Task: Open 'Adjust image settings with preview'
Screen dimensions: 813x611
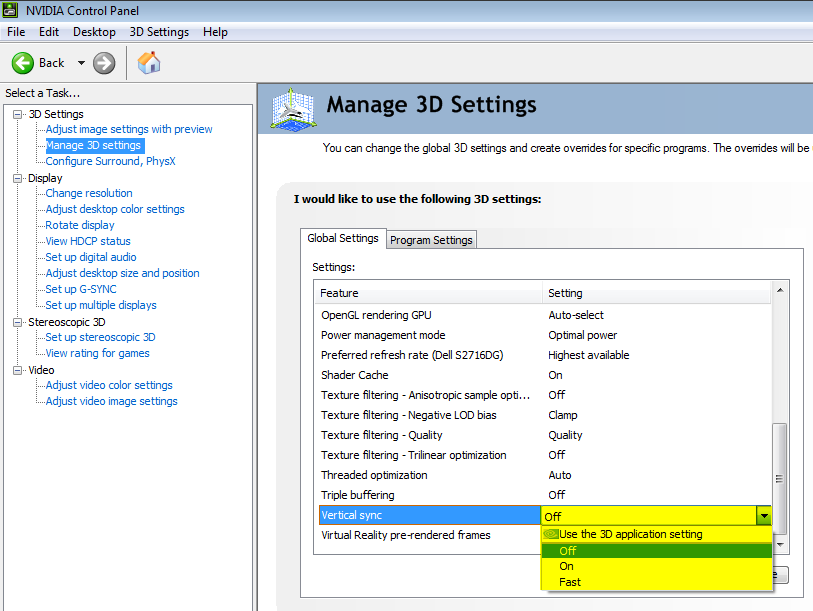Action: click(129, 129)
